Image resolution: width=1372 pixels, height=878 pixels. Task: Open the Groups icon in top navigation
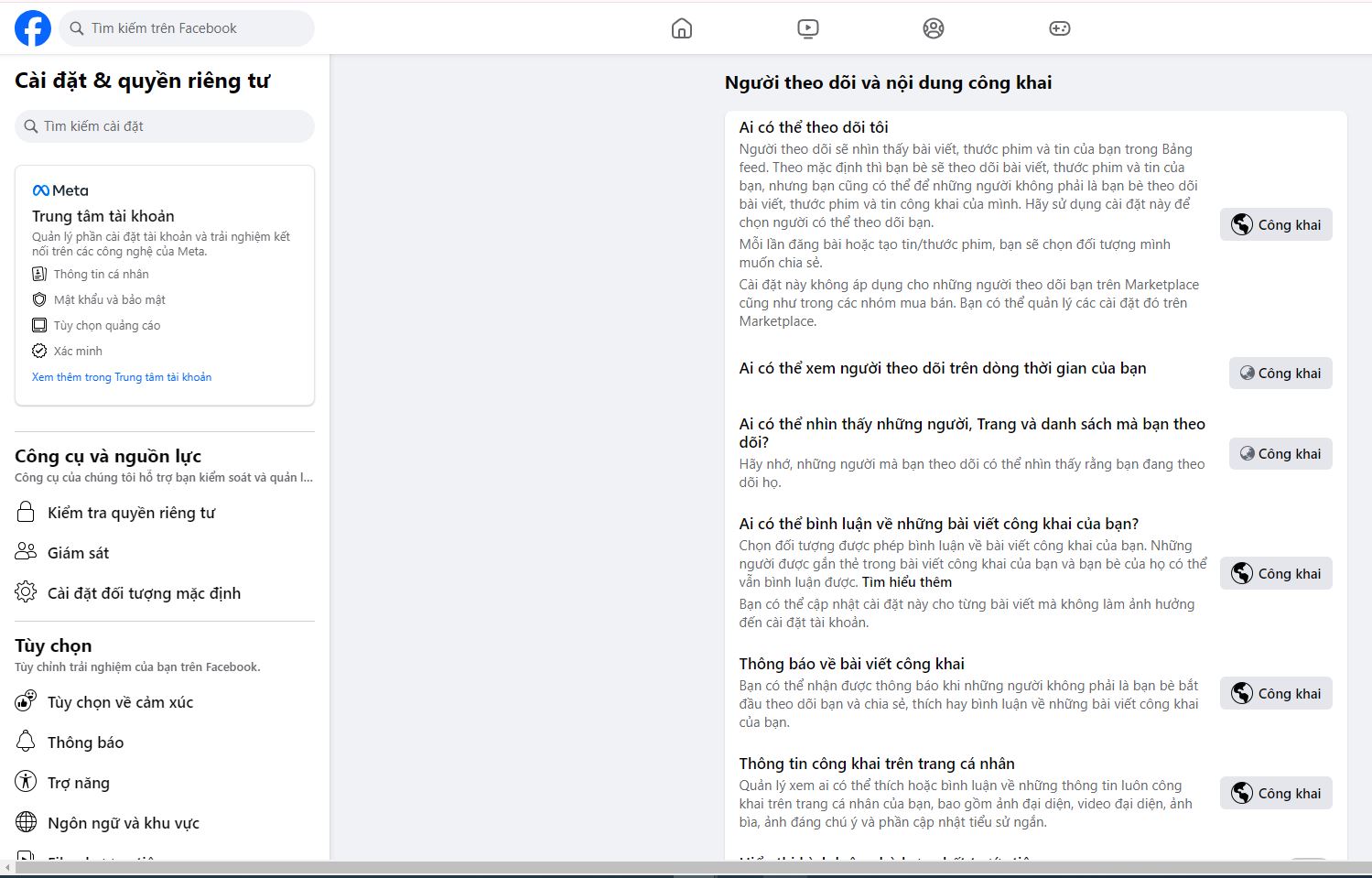[934, 28]
